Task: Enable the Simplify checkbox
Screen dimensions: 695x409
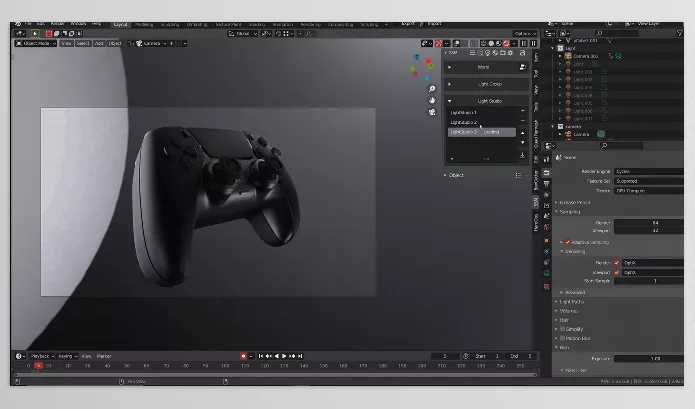Action: coord(562,329)
